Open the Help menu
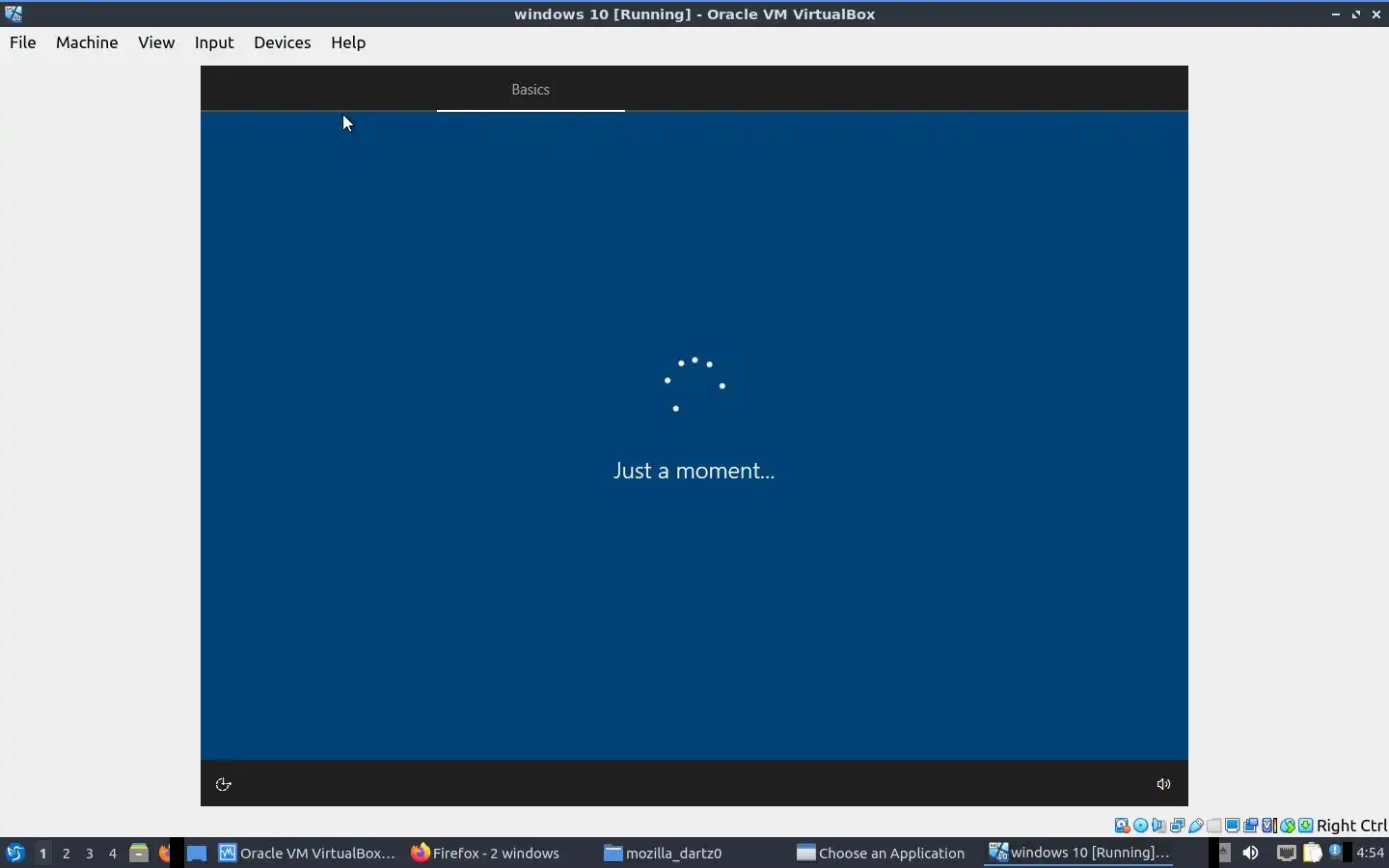Screen dimensions: 1389x868 tap(348, 42)
